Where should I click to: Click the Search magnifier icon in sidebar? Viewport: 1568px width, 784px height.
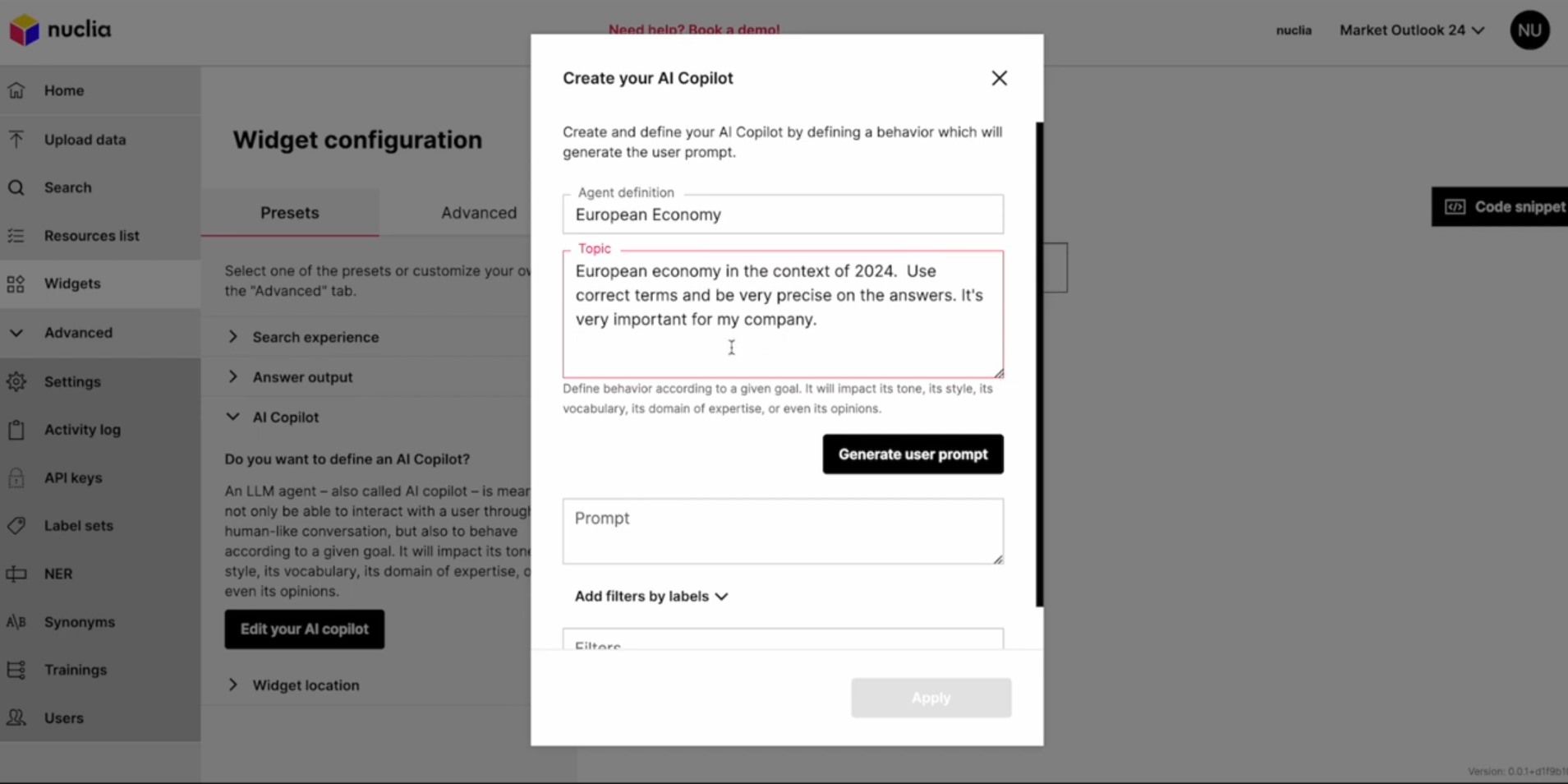point(16,187)
